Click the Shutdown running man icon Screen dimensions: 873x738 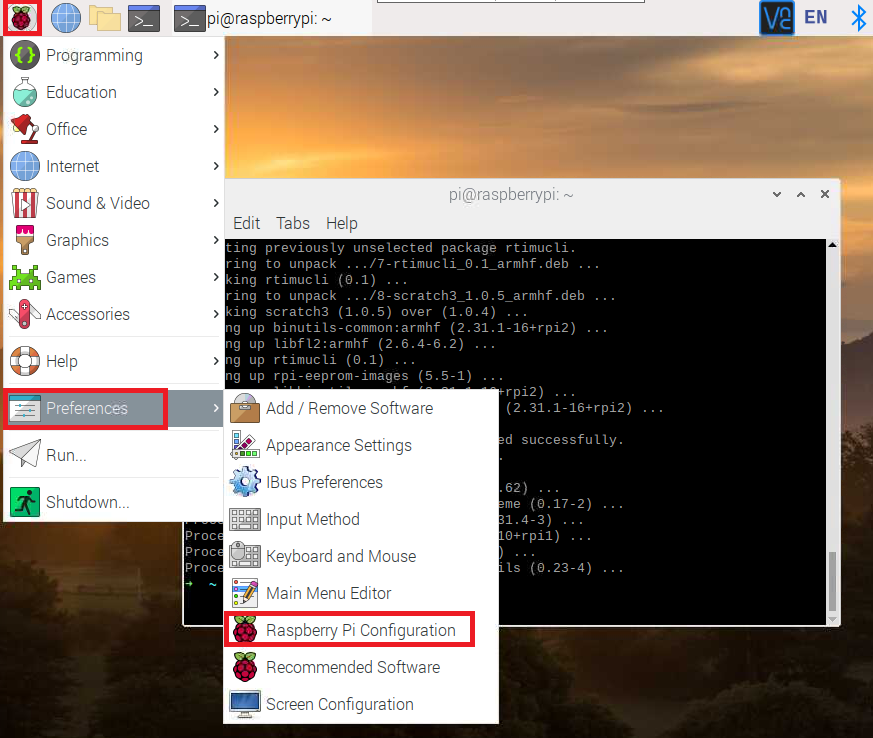coord(25,502)
